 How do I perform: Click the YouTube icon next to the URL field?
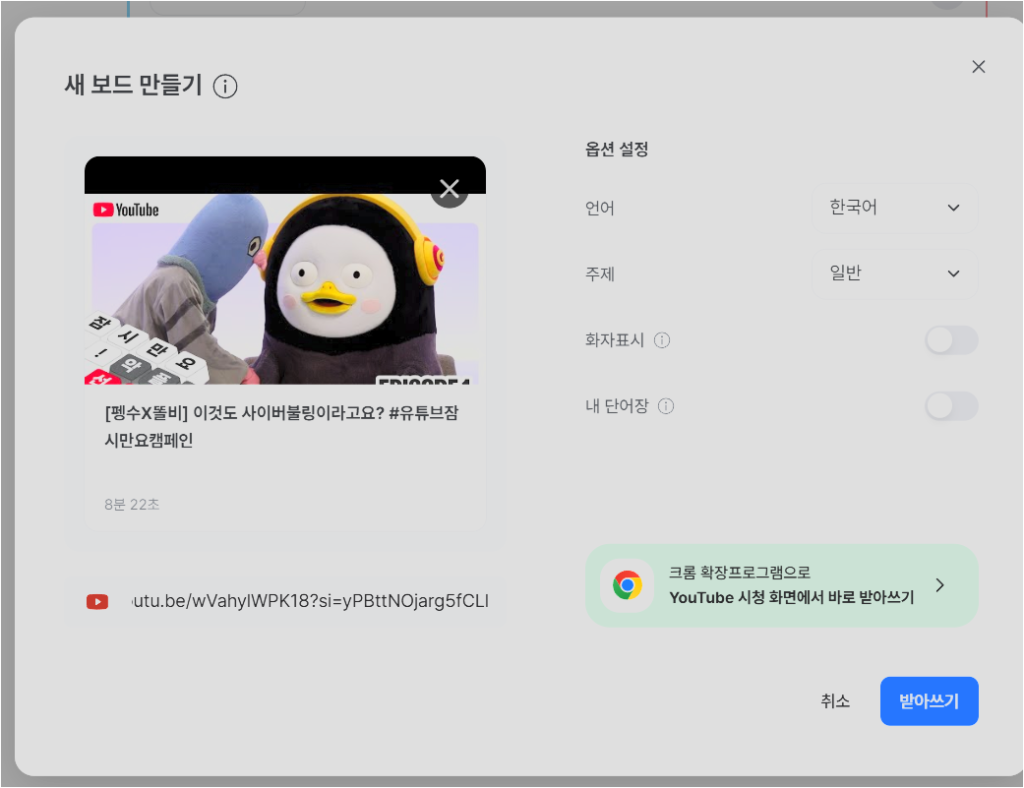(96, 601)
